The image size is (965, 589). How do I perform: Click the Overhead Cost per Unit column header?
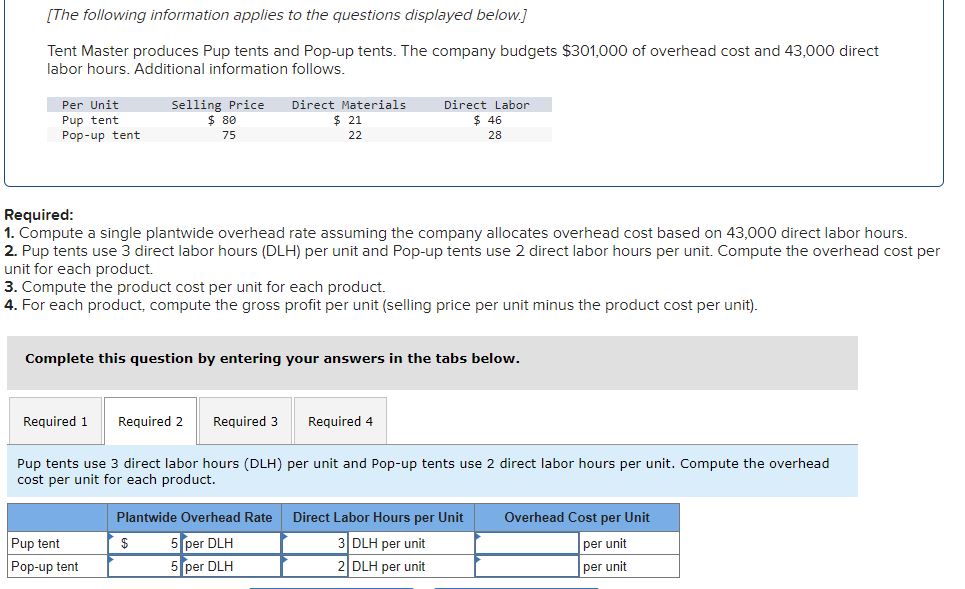(578, 517)
